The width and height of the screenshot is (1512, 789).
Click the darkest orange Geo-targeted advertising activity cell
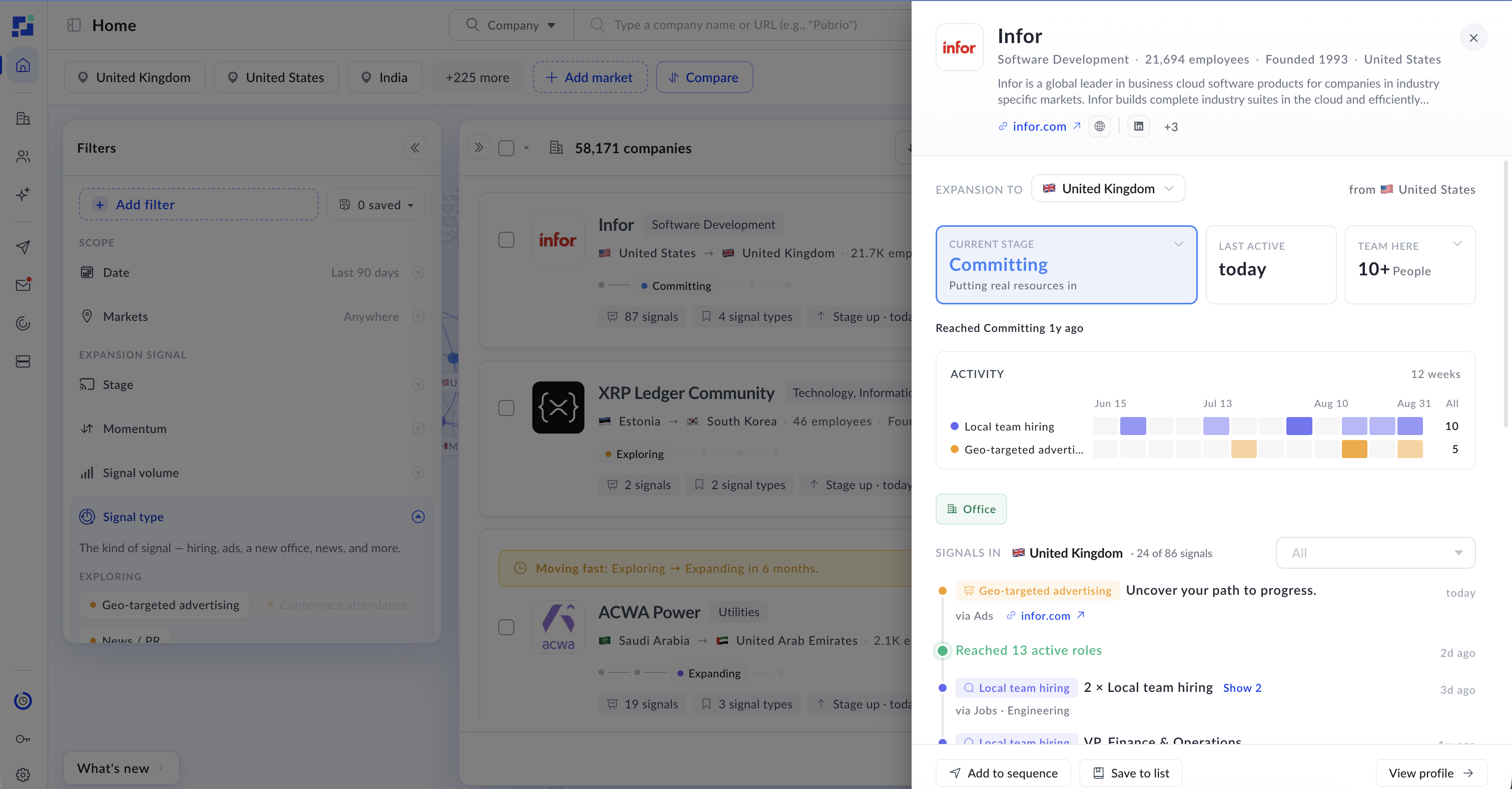[1354, 449]
